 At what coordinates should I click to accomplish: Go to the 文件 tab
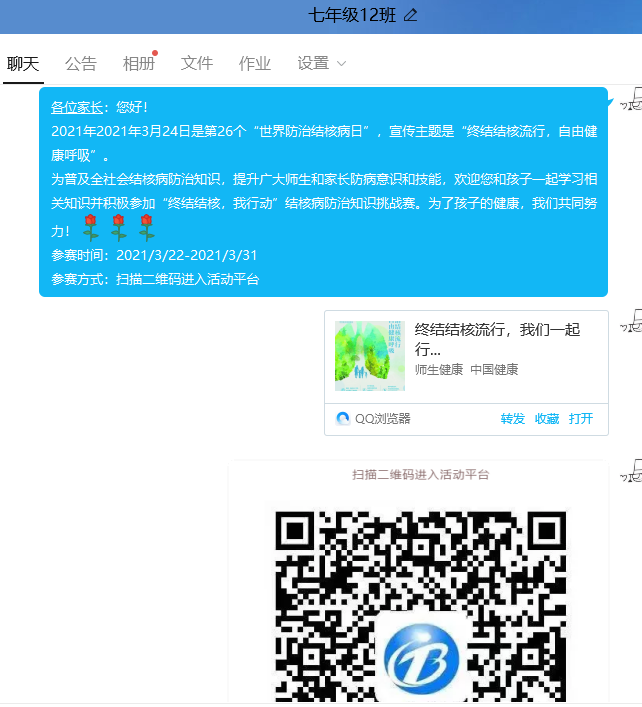pos(197,64)
